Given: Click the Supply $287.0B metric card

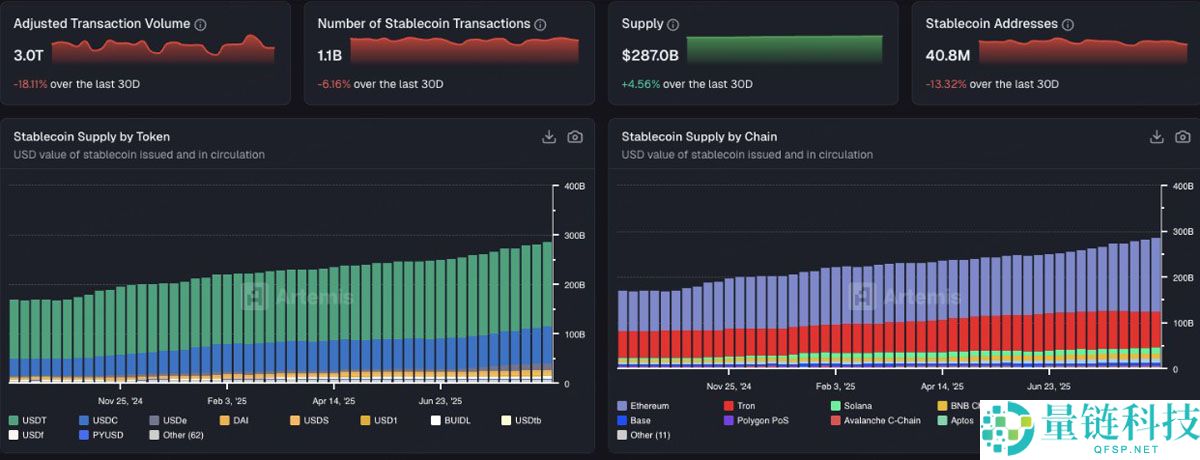Looking at the screenshot, I should (751, 53).
